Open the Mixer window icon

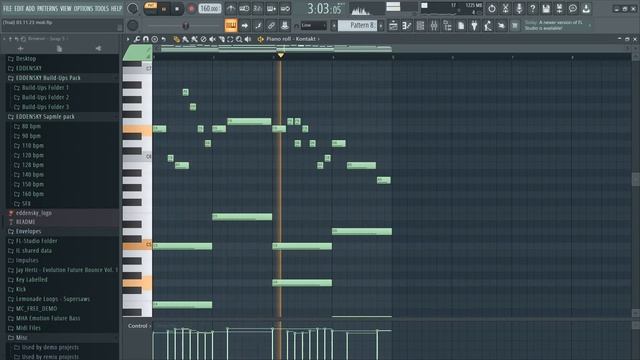(434, 26)
